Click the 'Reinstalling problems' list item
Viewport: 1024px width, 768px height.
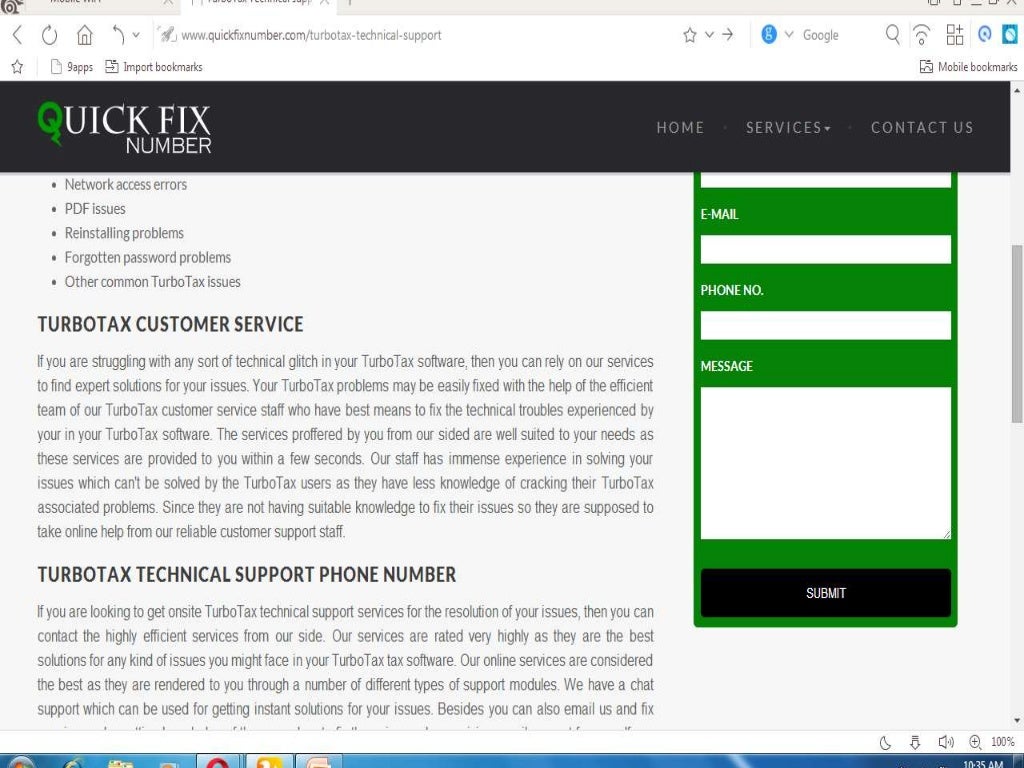coord(124,233)
